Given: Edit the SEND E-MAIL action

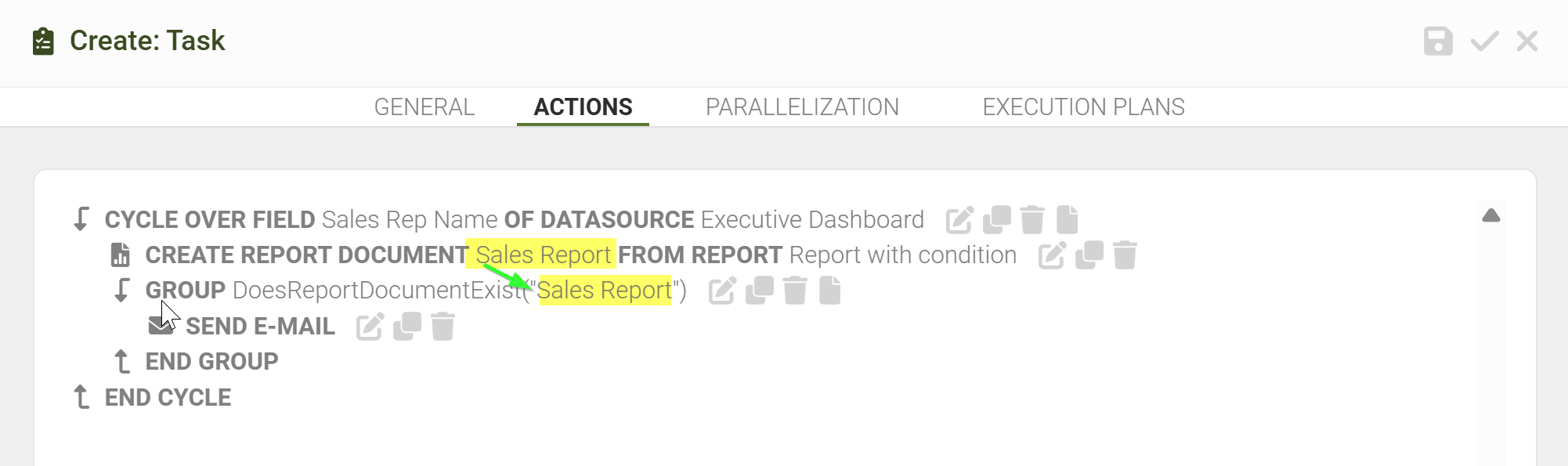Looking at the screenshot, I should (370, 327).
